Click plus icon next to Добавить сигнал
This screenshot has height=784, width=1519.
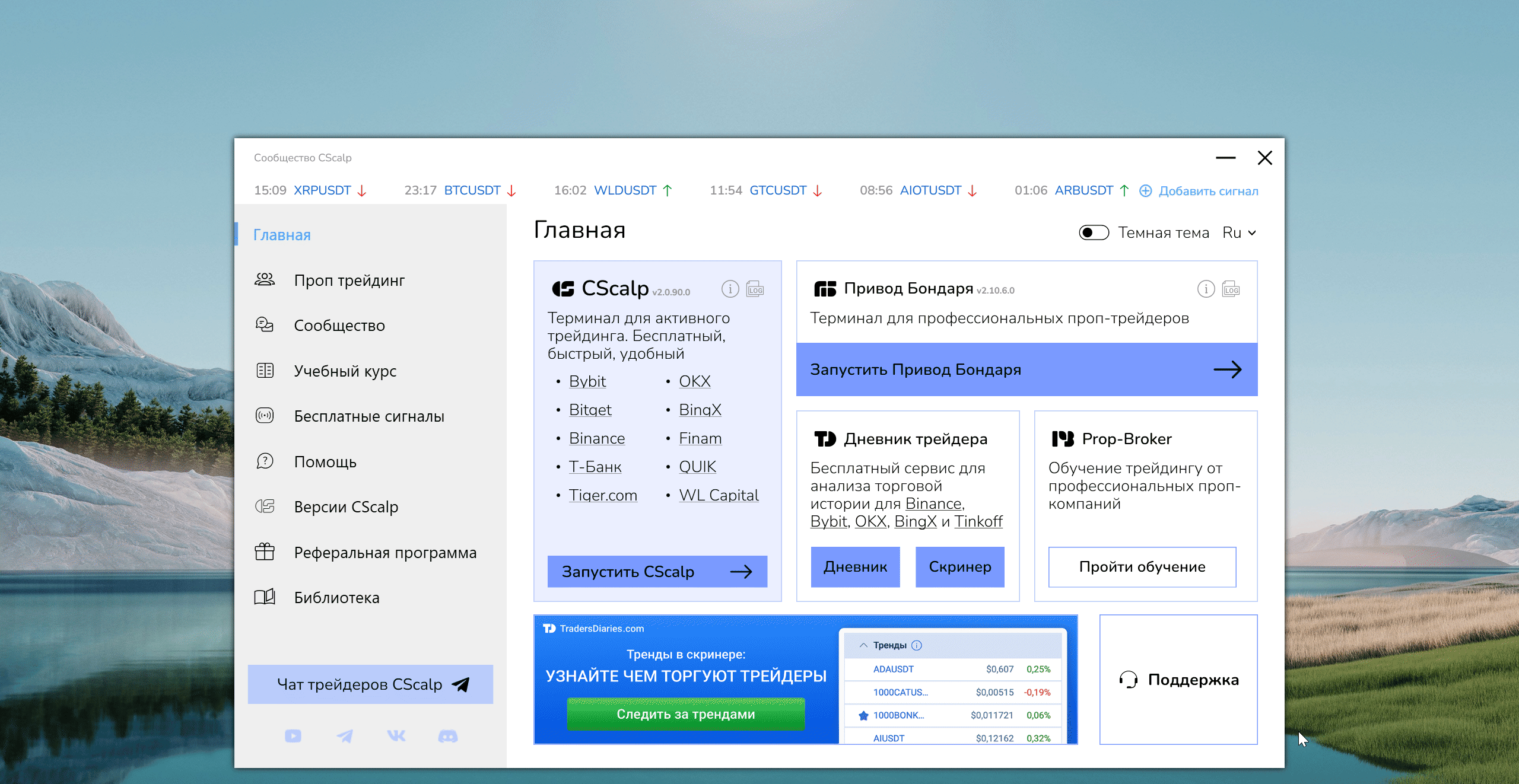1146,191
